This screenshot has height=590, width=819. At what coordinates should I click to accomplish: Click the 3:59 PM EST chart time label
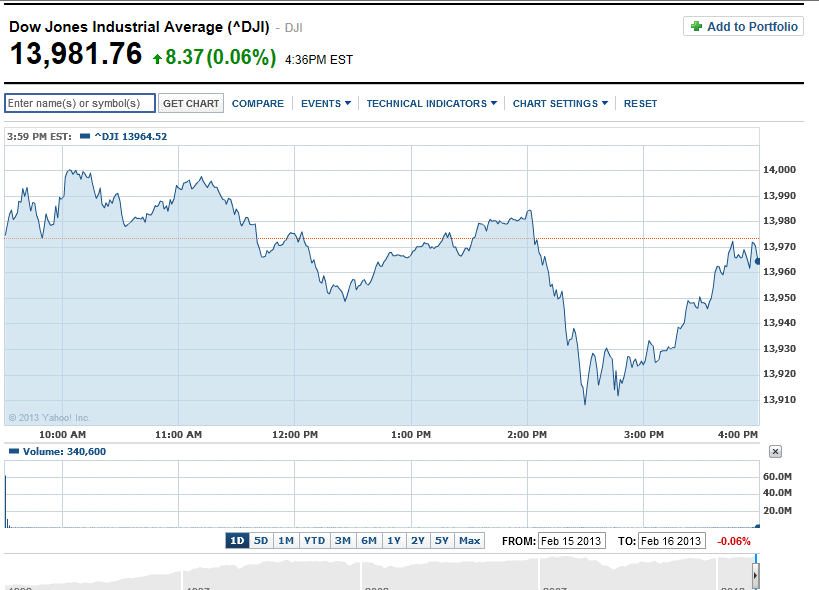pos(39,136)
